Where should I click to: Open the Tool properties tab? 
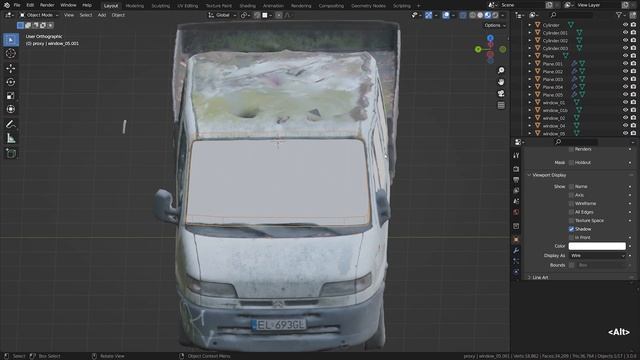coord(516,156)
